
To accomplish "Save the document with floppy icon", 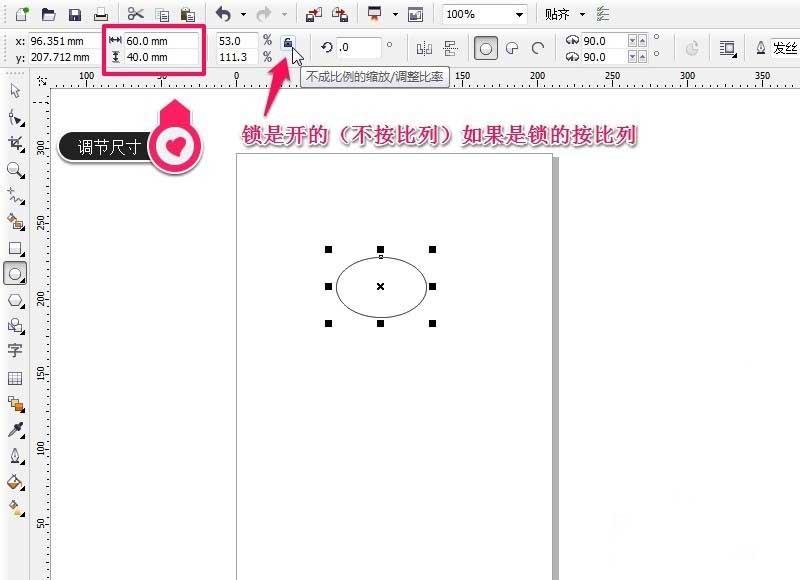I will 75,14.
